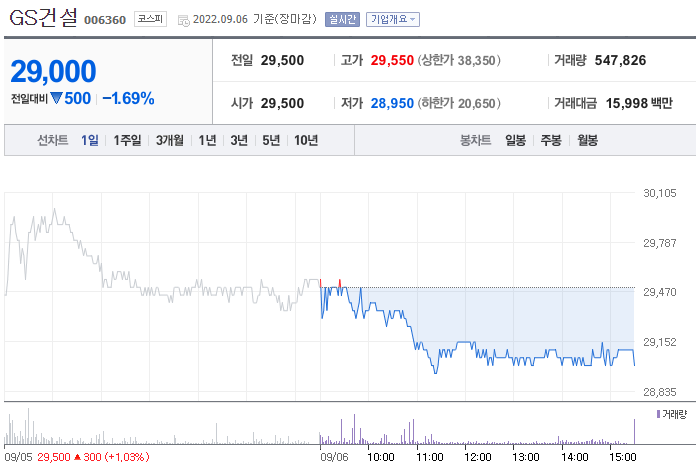Click the 하한가 20,650 text
696x475 pixels.
click(x=459, y=103)
